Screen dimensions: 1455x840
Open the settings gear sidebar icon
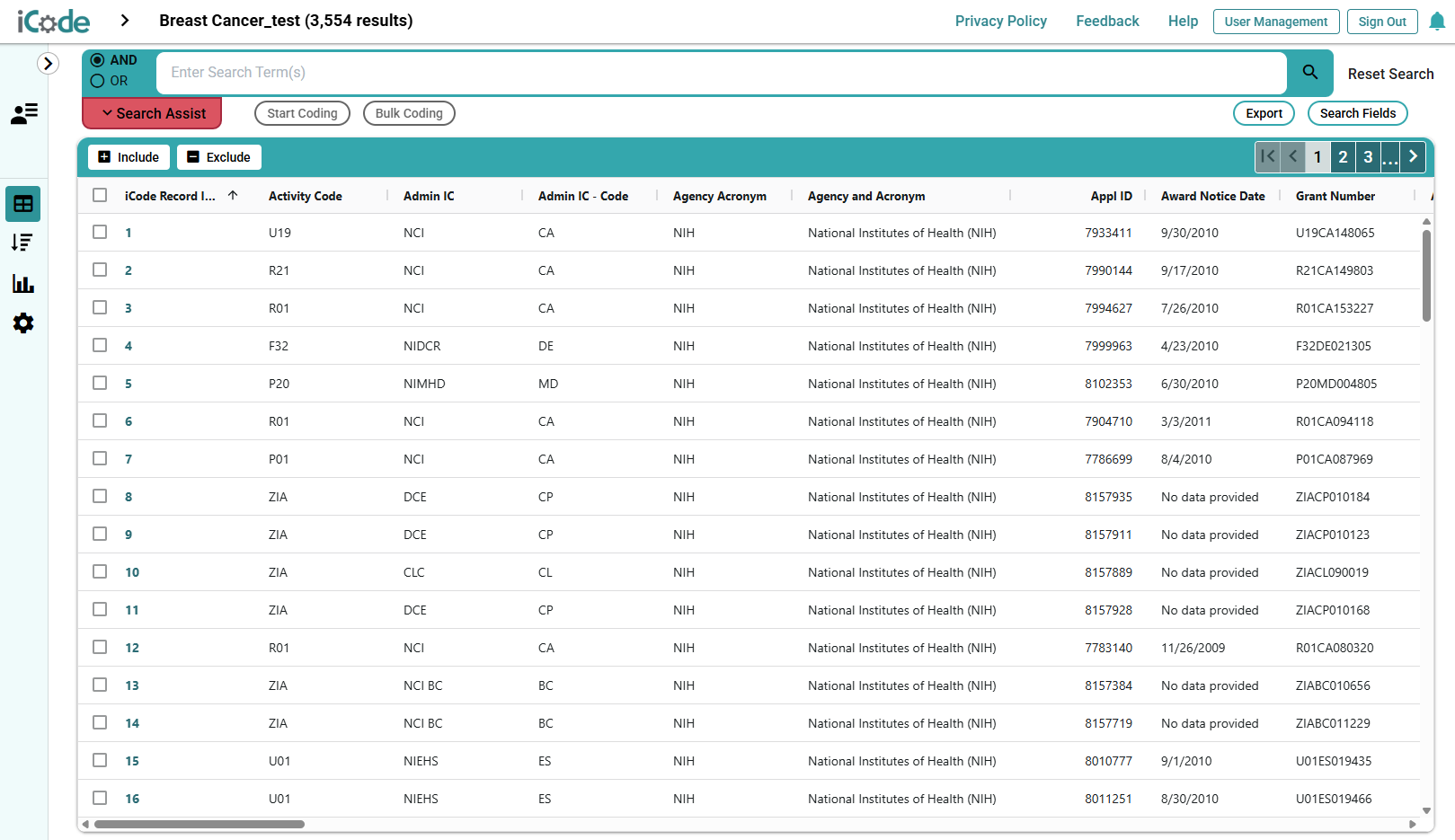pos(23,323)
